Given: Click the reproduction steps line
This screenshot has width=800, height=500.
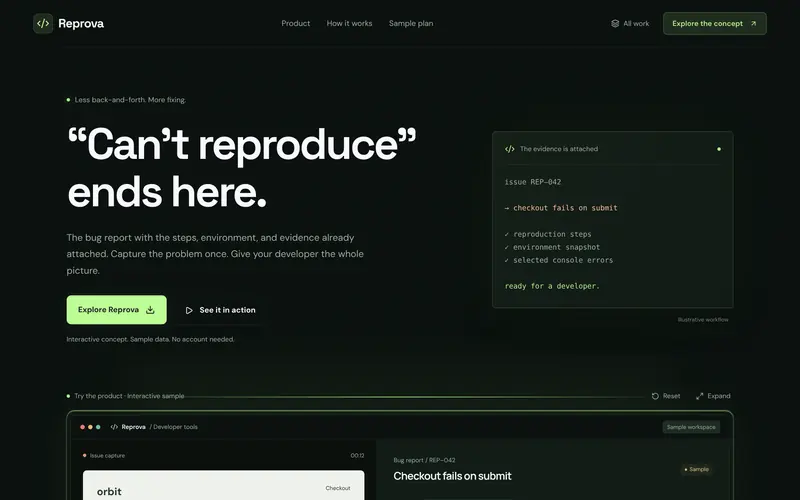Looking at the screenshot, I should tap(548, 234).
